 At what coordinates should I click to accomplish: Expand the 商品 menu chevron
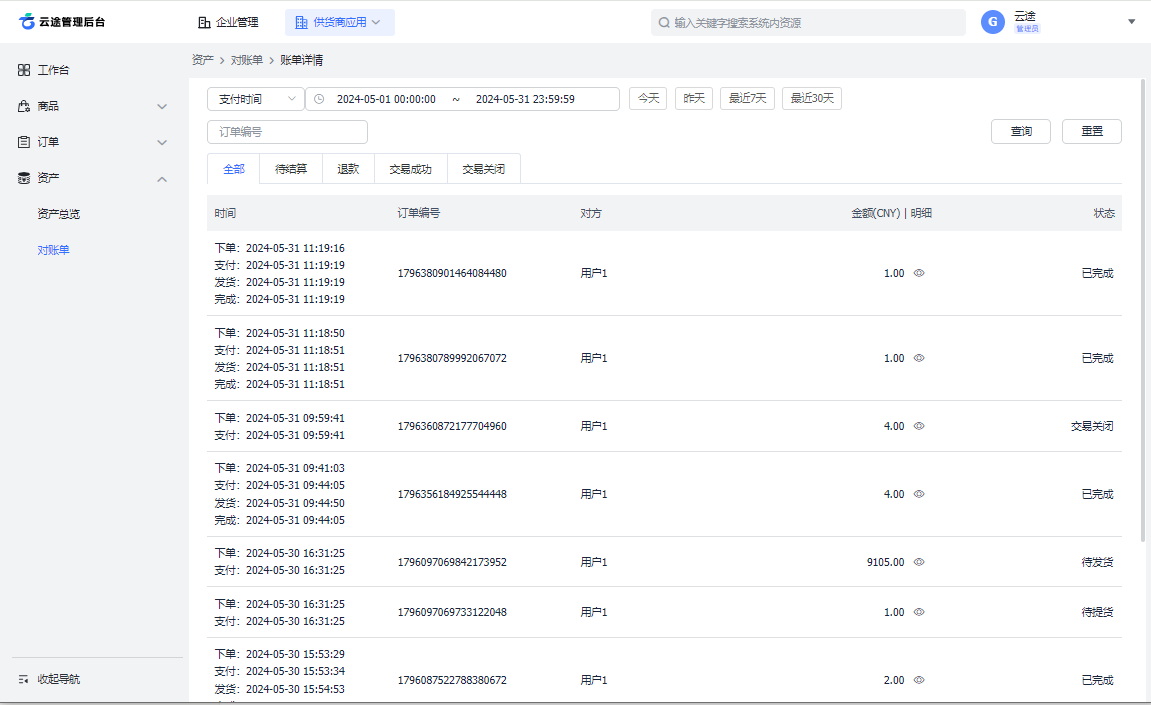(x=162, y=106)
